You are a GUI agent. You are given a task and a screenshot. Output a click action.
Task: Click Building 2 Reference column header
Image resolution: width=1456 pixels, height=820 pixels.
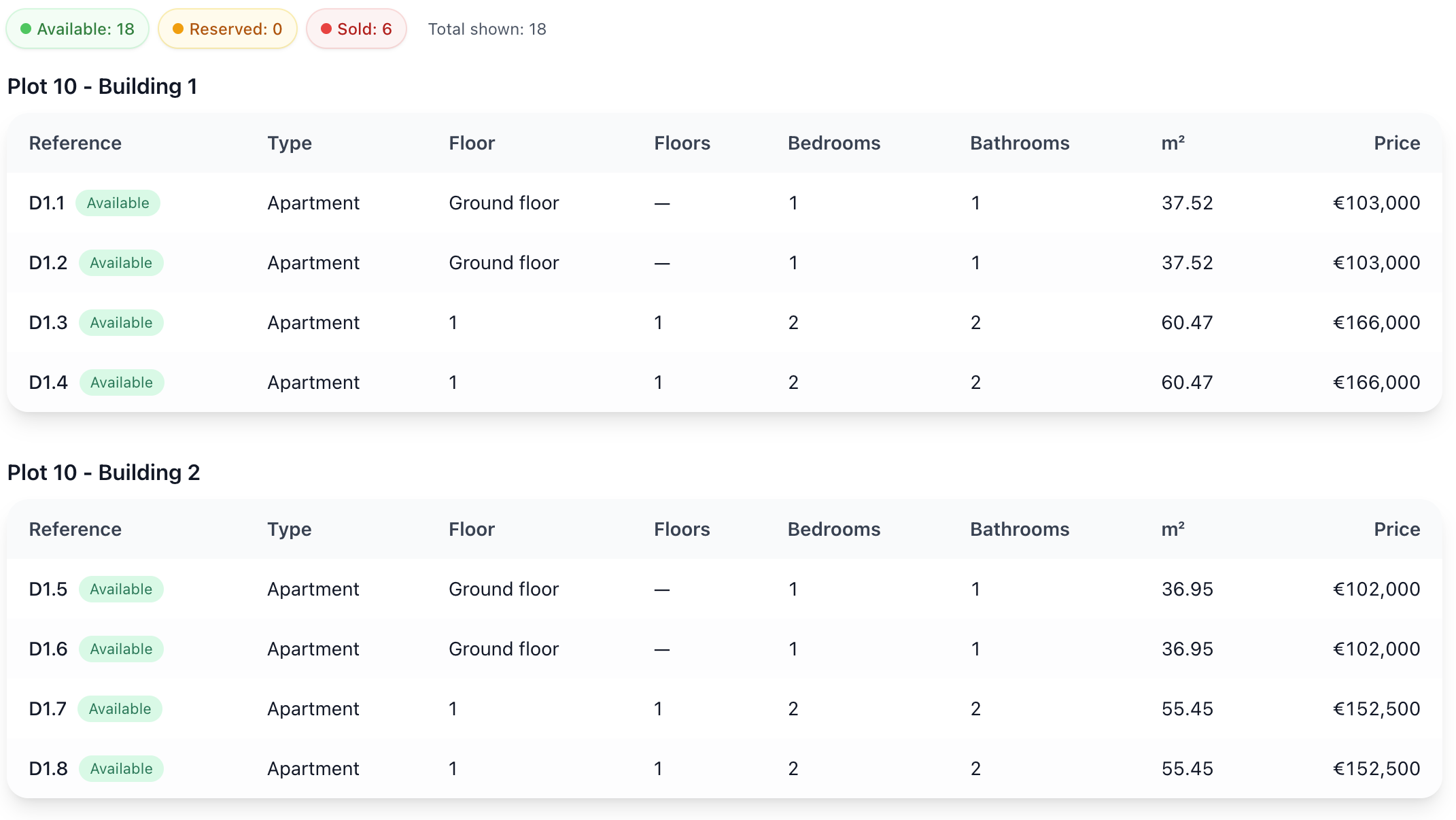pos(75,530)
